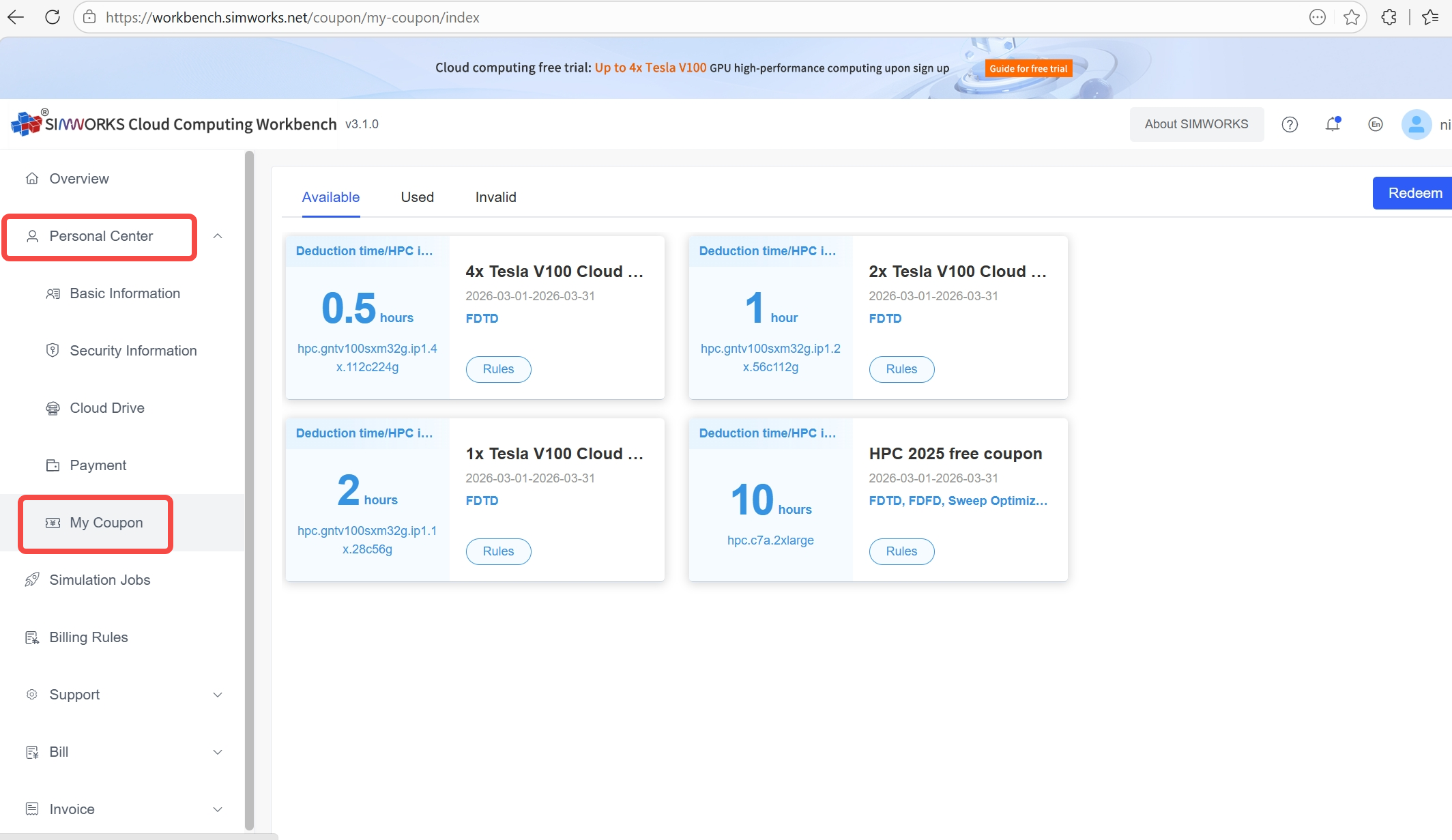Expand the Bill menu chevron
Screen dimensions: 1452x840
218,752
